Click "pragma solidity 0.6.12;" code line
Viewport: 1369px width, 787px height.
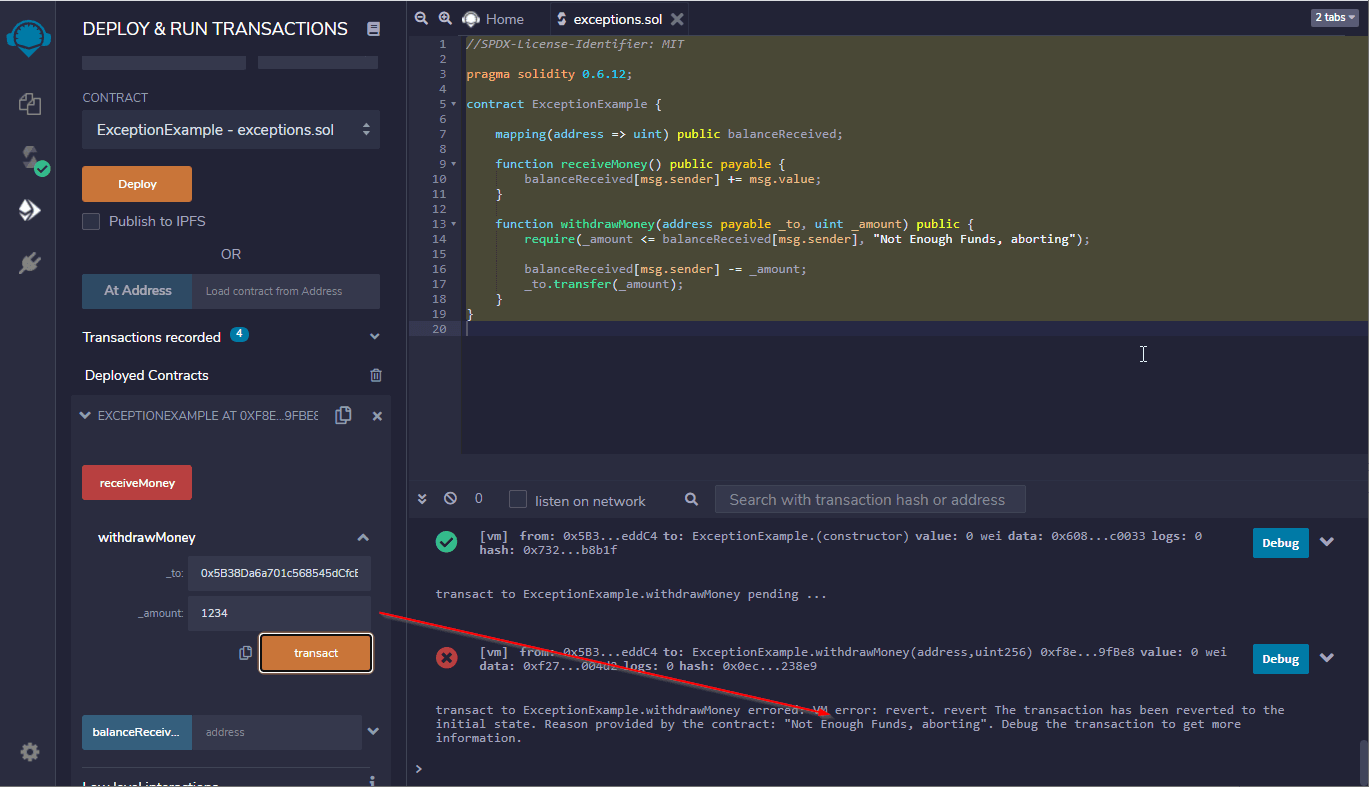tap(549, 74)
